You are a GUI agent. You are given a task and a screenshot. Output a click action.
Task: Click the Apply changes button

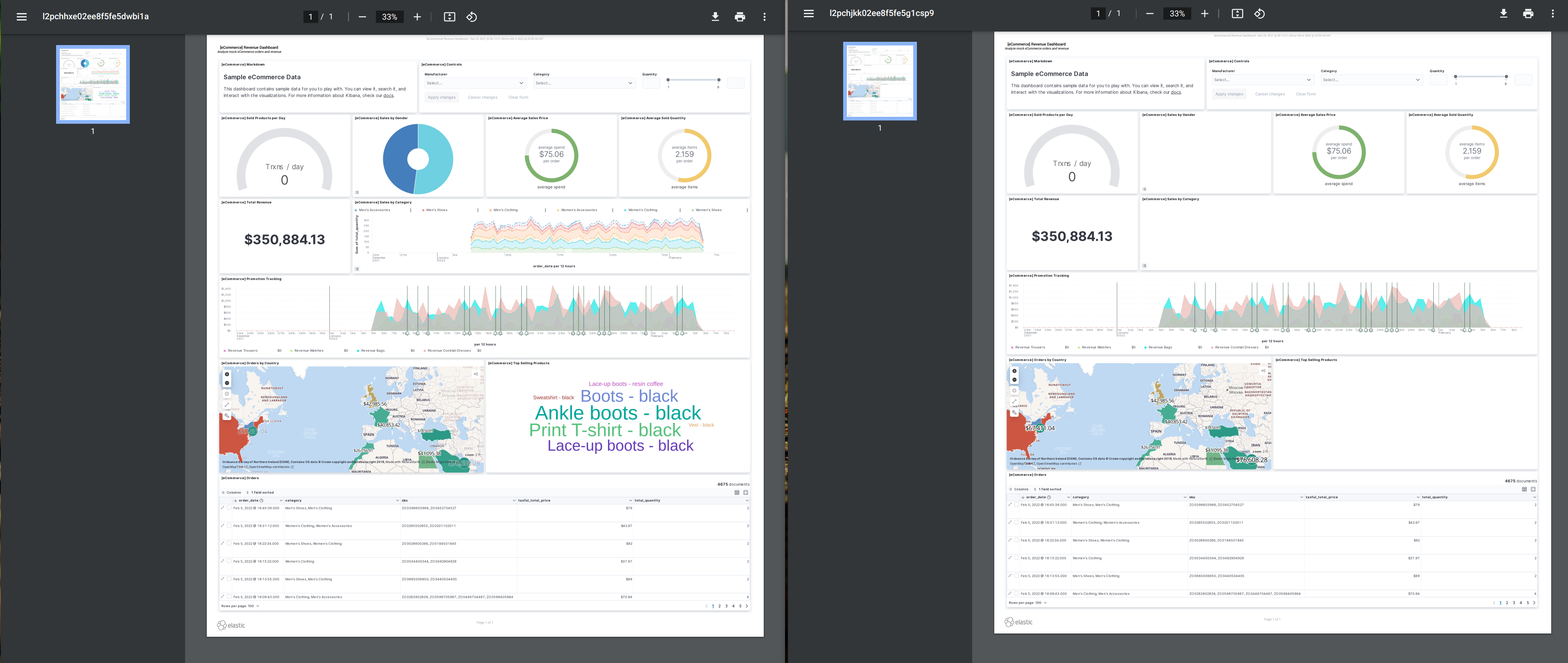[441, 98]
